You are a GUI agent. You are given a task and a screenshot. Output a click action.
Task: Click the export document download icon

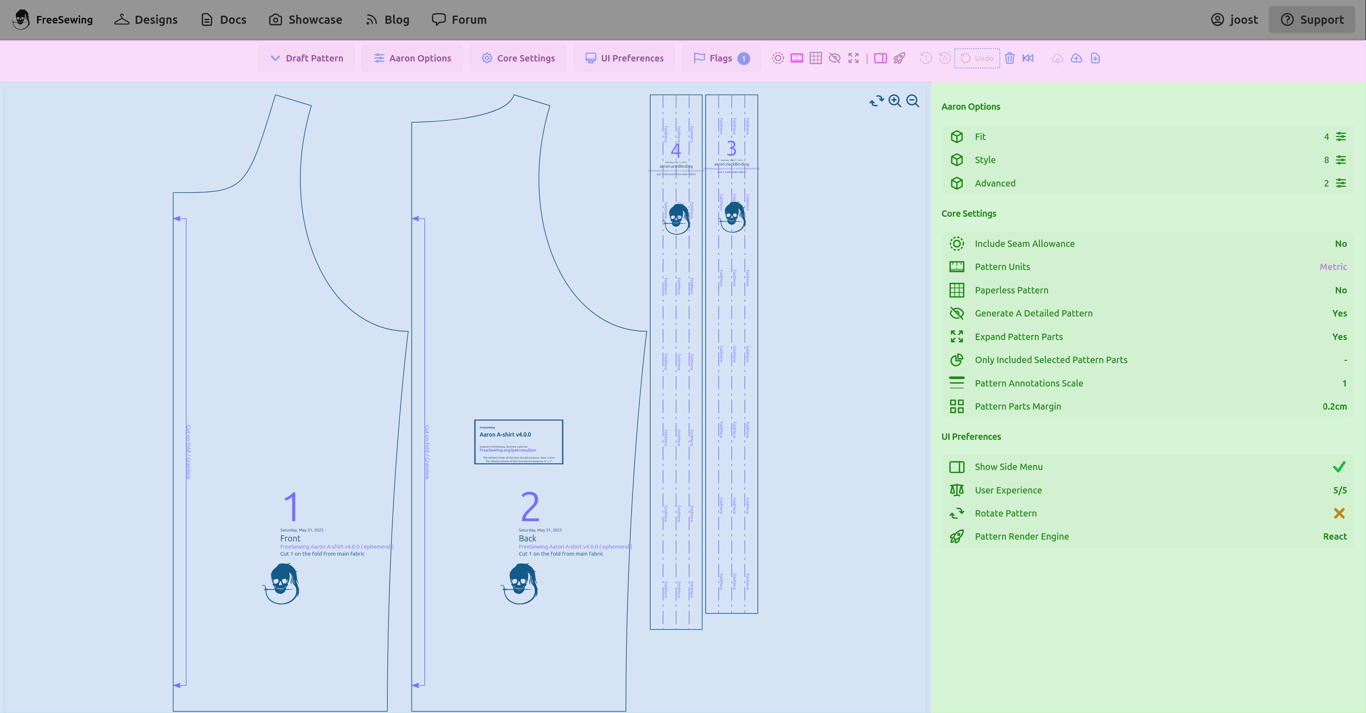click(x=1096, y=58)
